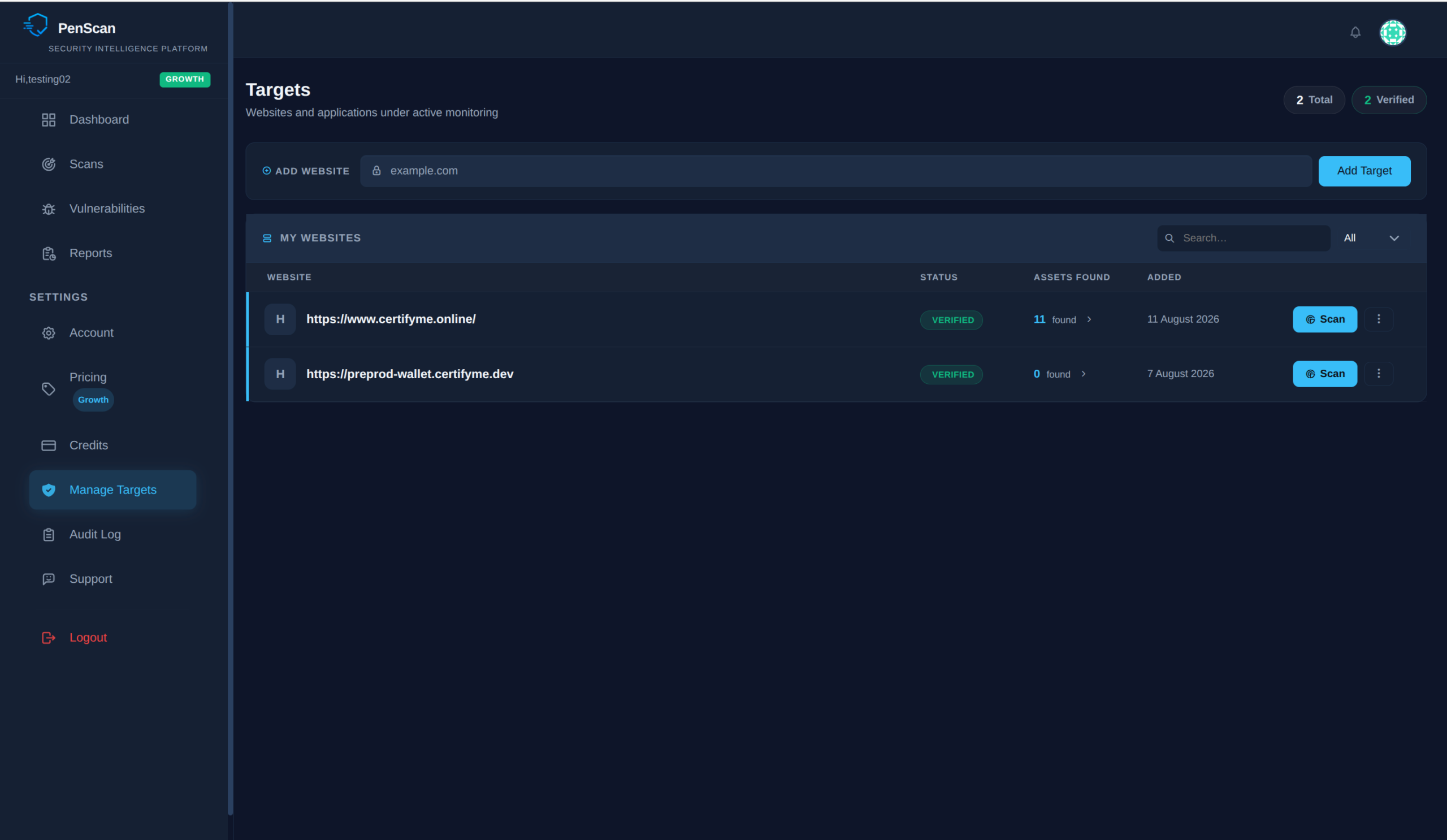
Task: Click the Add Target button
Action: point(1364,171)
